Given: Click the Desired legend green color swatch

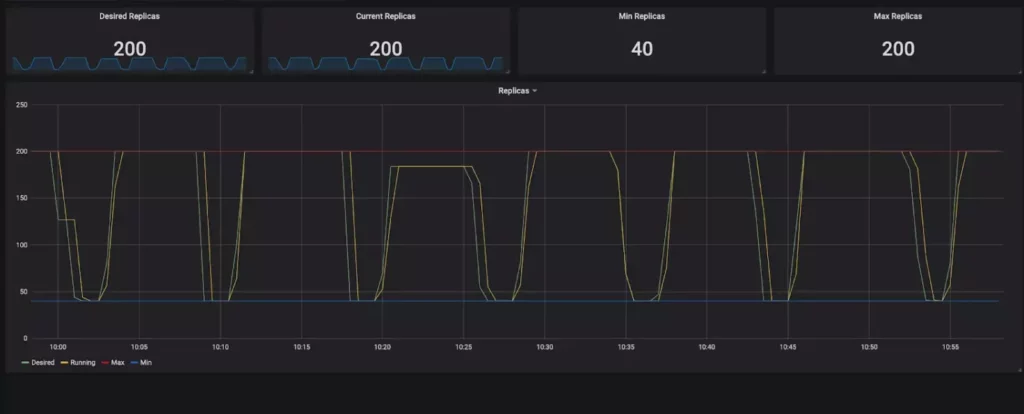Looking at the screenshot, I should (x=25, y=362).
